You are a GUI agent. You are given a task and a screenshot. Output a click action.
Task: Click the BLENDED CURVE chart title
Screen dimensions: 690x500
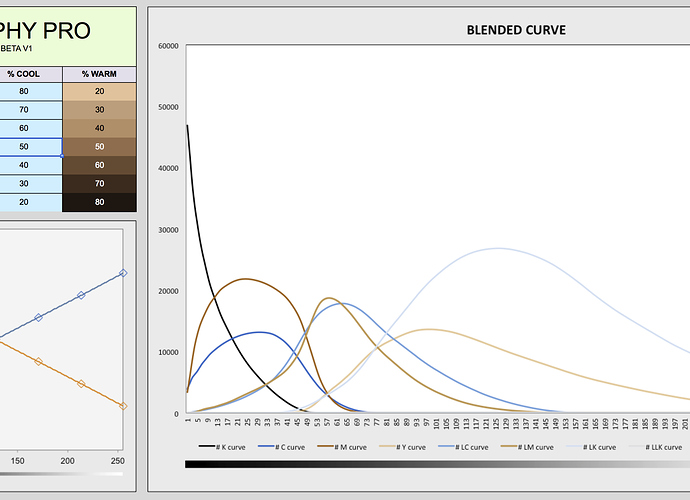pyautogui.click(x=516, y=30)
